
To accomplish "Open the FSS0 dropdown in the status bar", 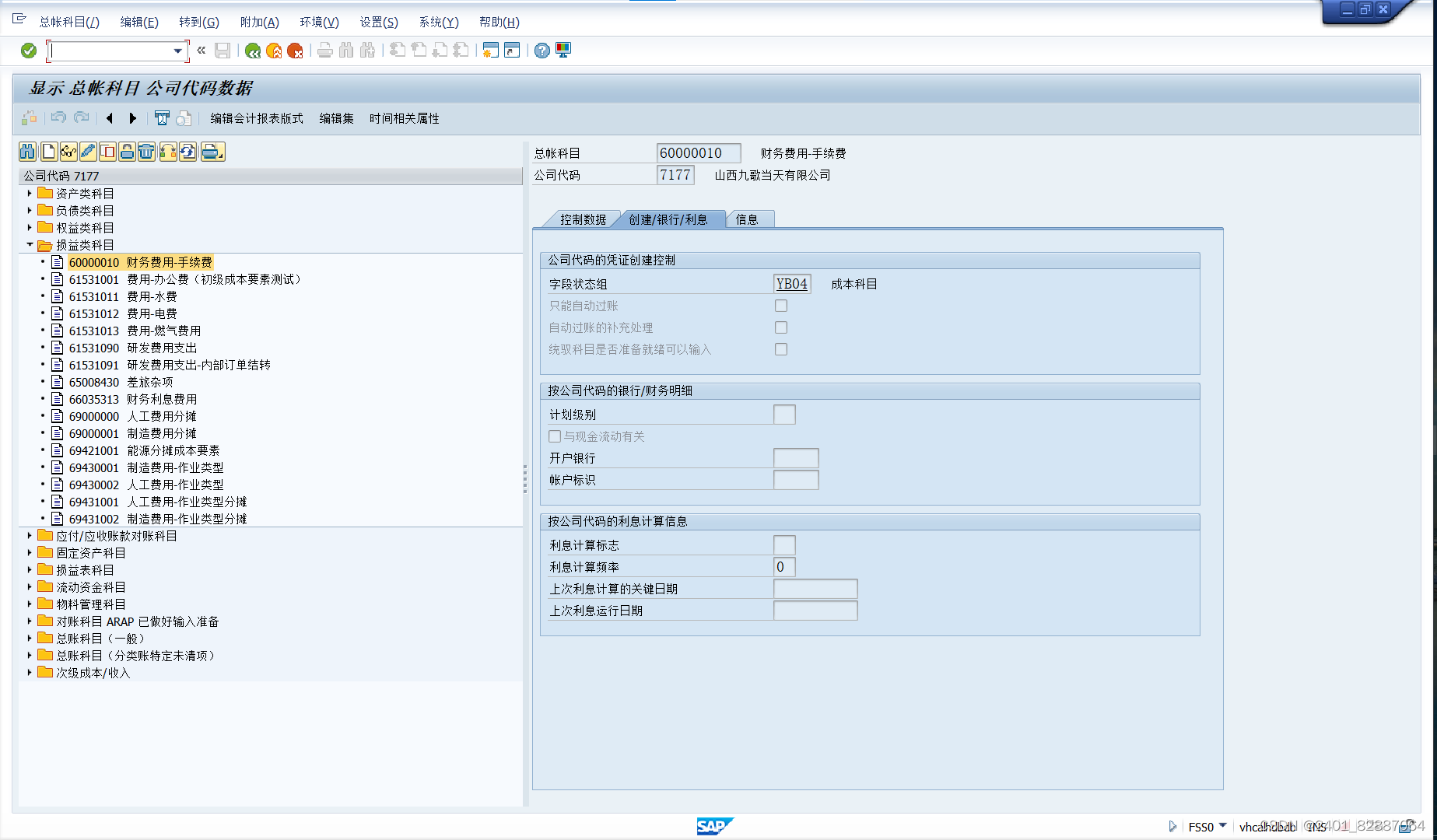I will click(x=1222, y=826).
